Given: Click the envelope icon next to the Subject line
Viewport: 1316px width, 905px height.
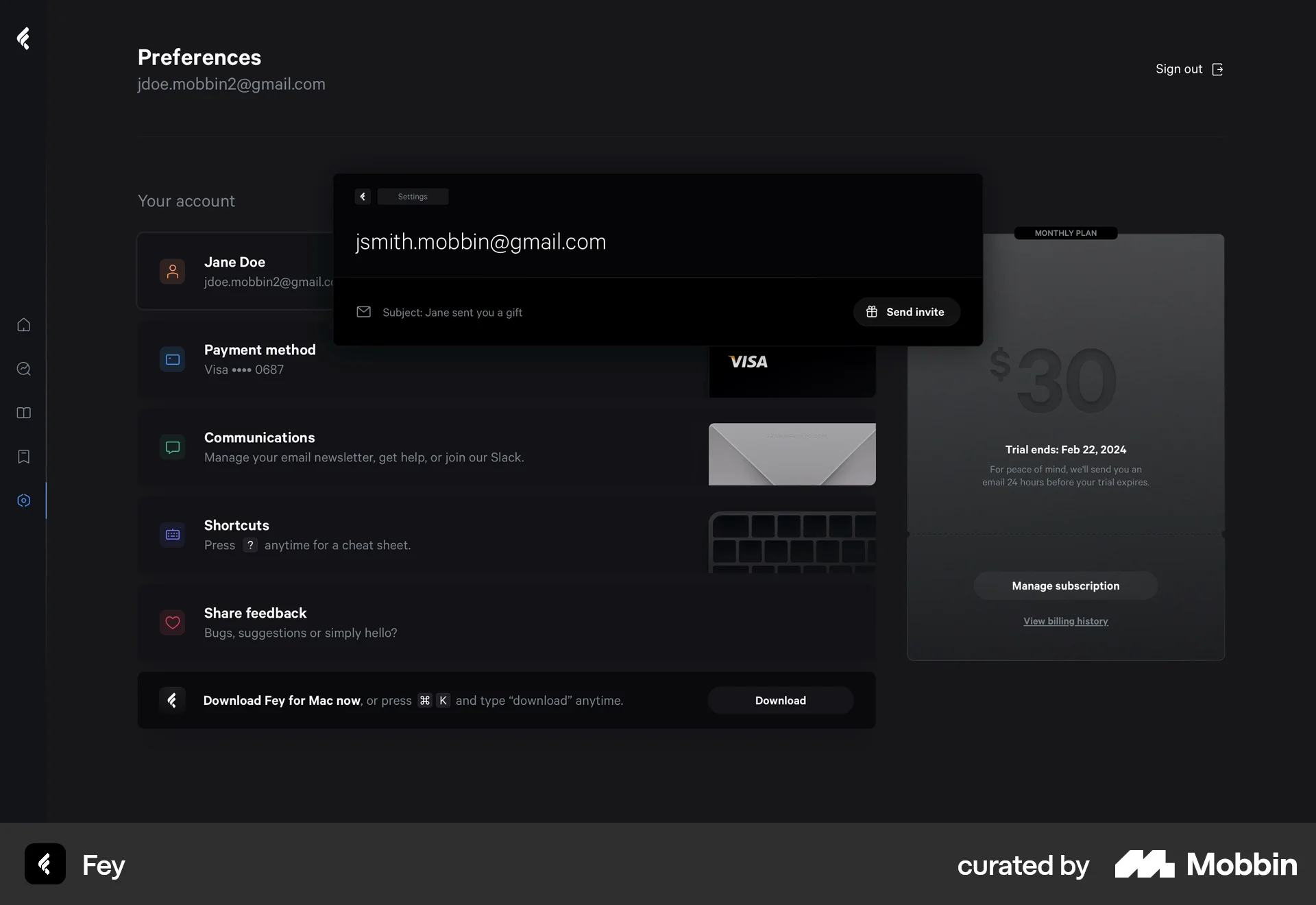Looking at the screenshot, I should point(363,312).
